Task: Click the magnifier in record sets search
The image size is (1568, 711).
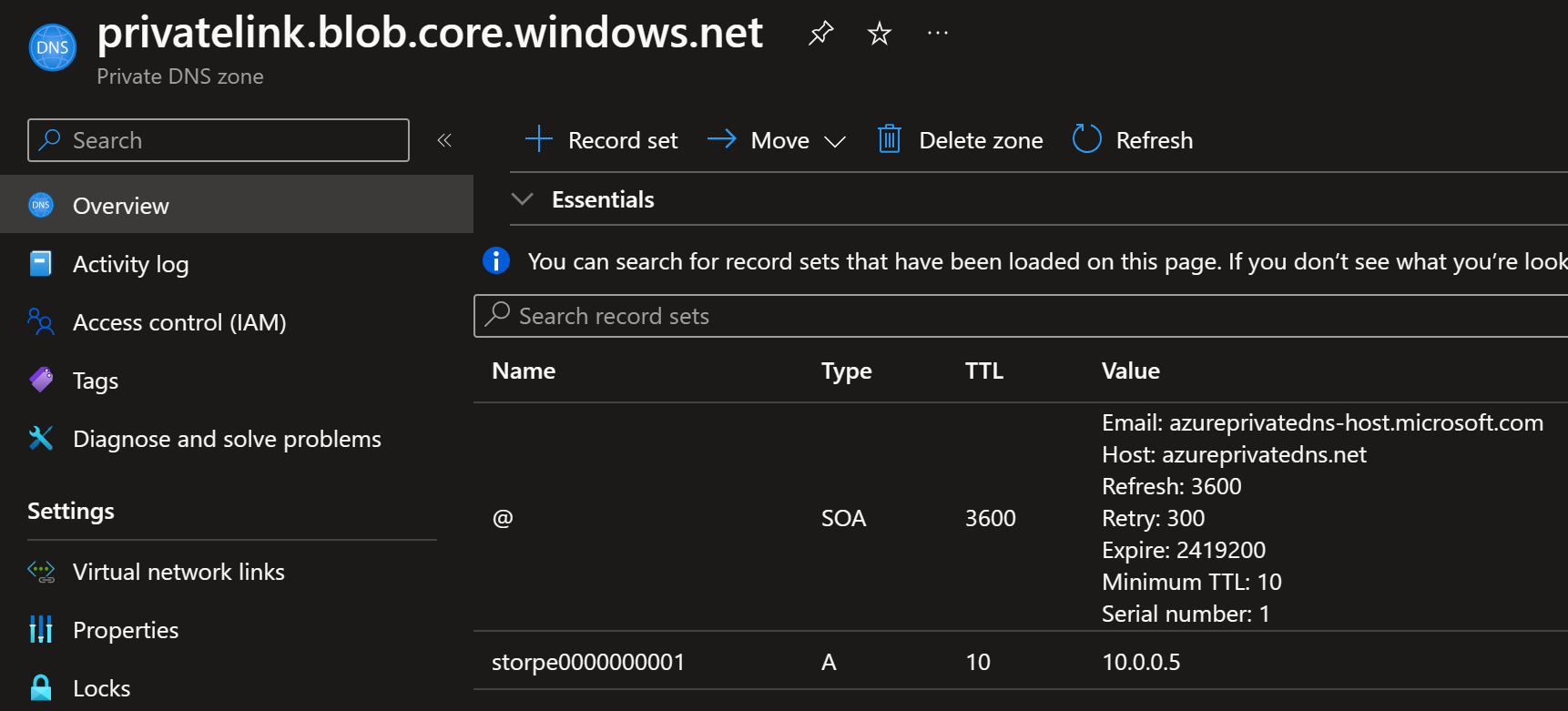Action: (x=497, y=314)
